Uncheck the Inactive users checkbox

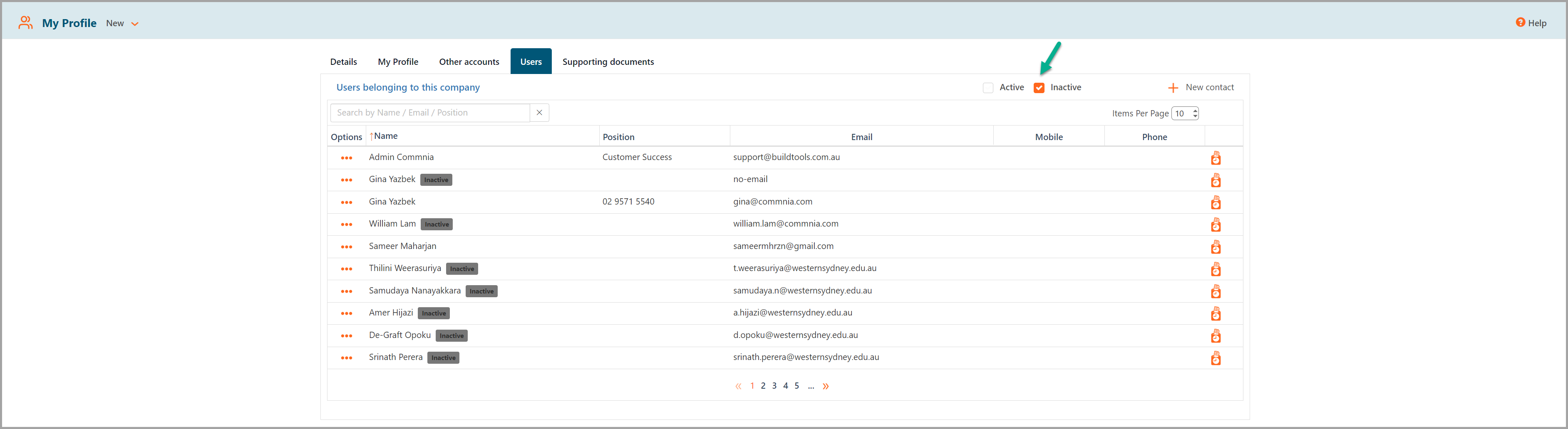tap(1038, 88)
